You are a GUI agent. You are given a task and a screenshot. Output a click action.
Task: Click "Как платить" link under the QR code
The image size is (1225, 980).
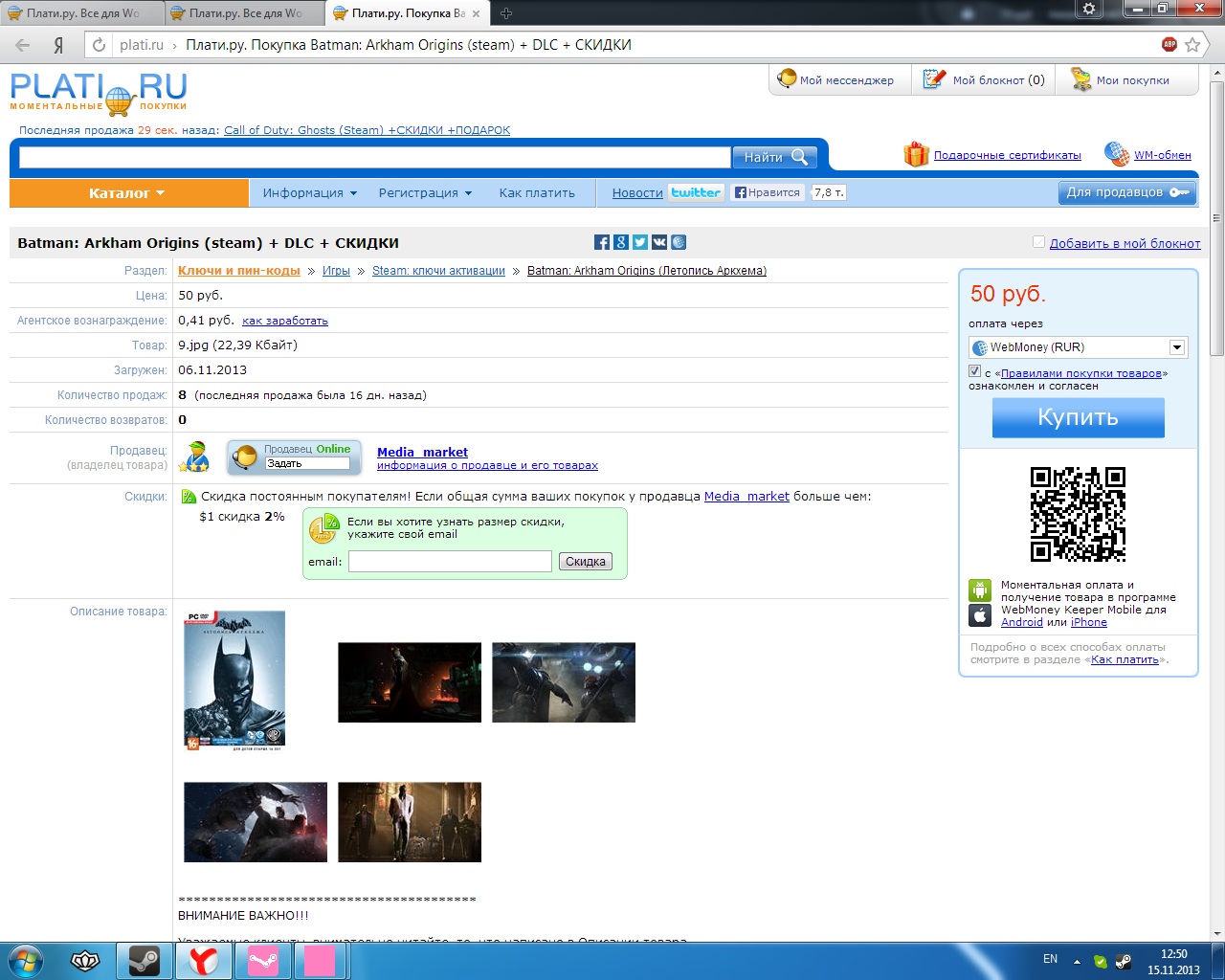click(1125, 659)
